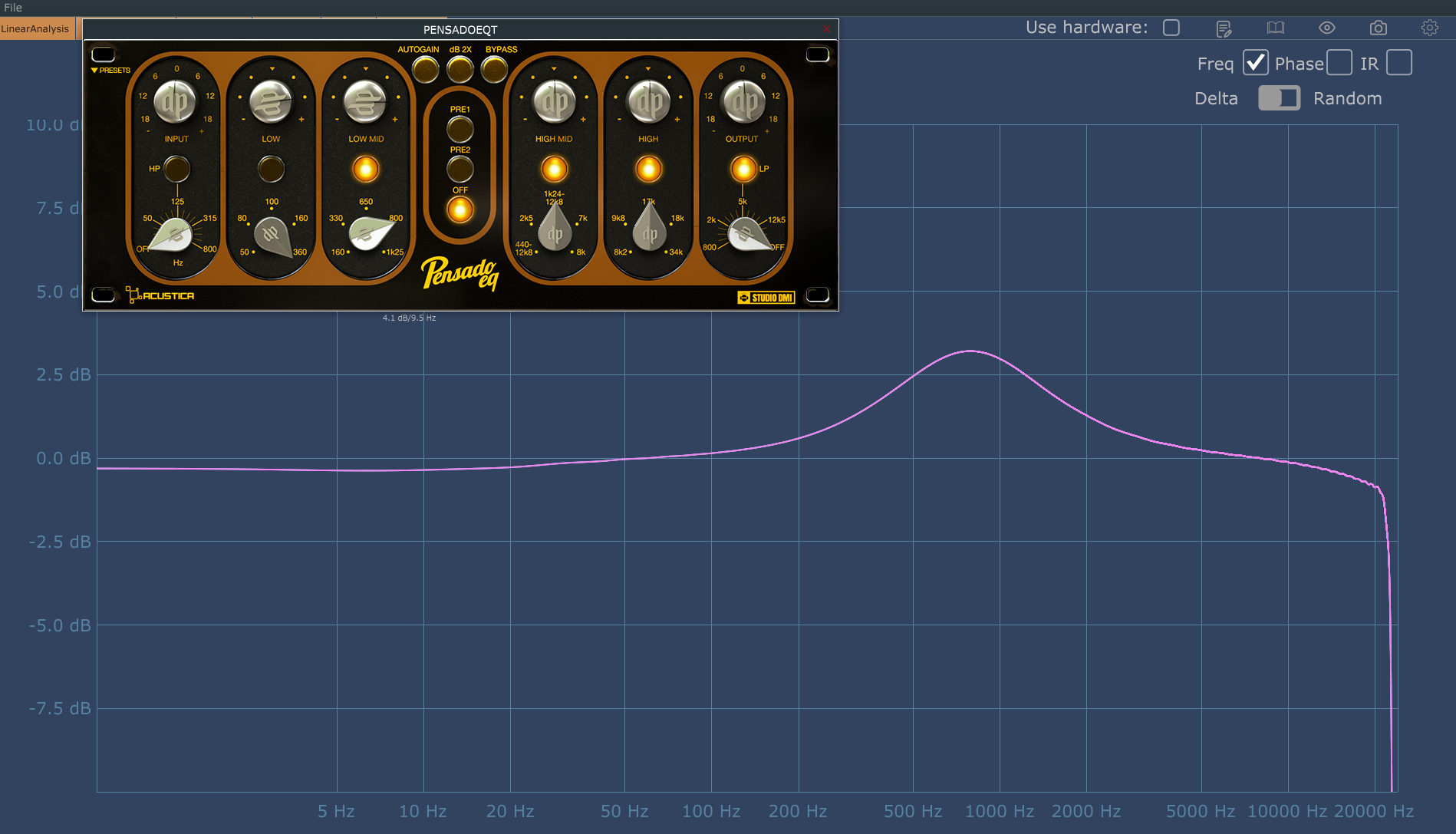Click the "4.1 dB/9.5 Hz" readout text

pyautogui.click(x=409, y=318)
